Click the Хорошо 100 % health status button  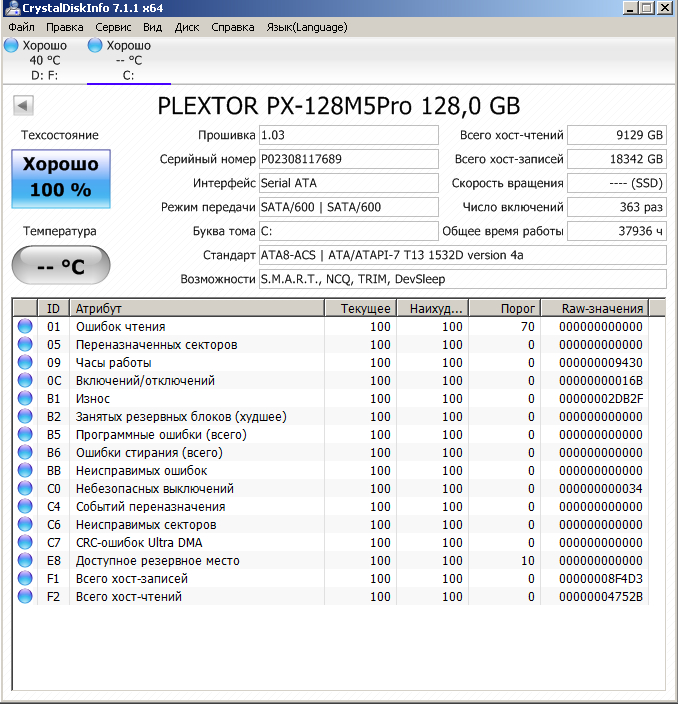coord(61,179)
